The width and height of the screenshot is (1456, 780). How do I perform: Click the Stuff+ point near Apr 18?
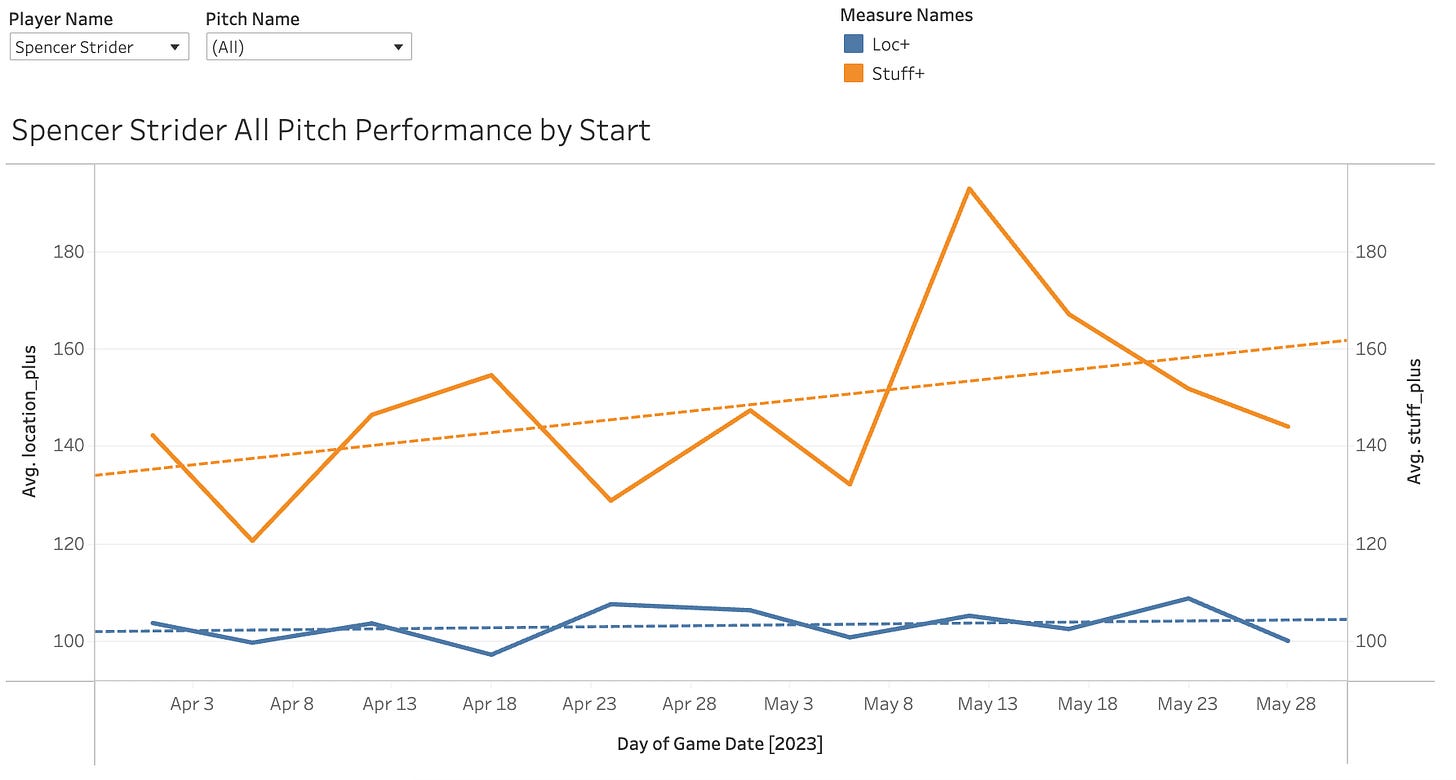point(491,375)
